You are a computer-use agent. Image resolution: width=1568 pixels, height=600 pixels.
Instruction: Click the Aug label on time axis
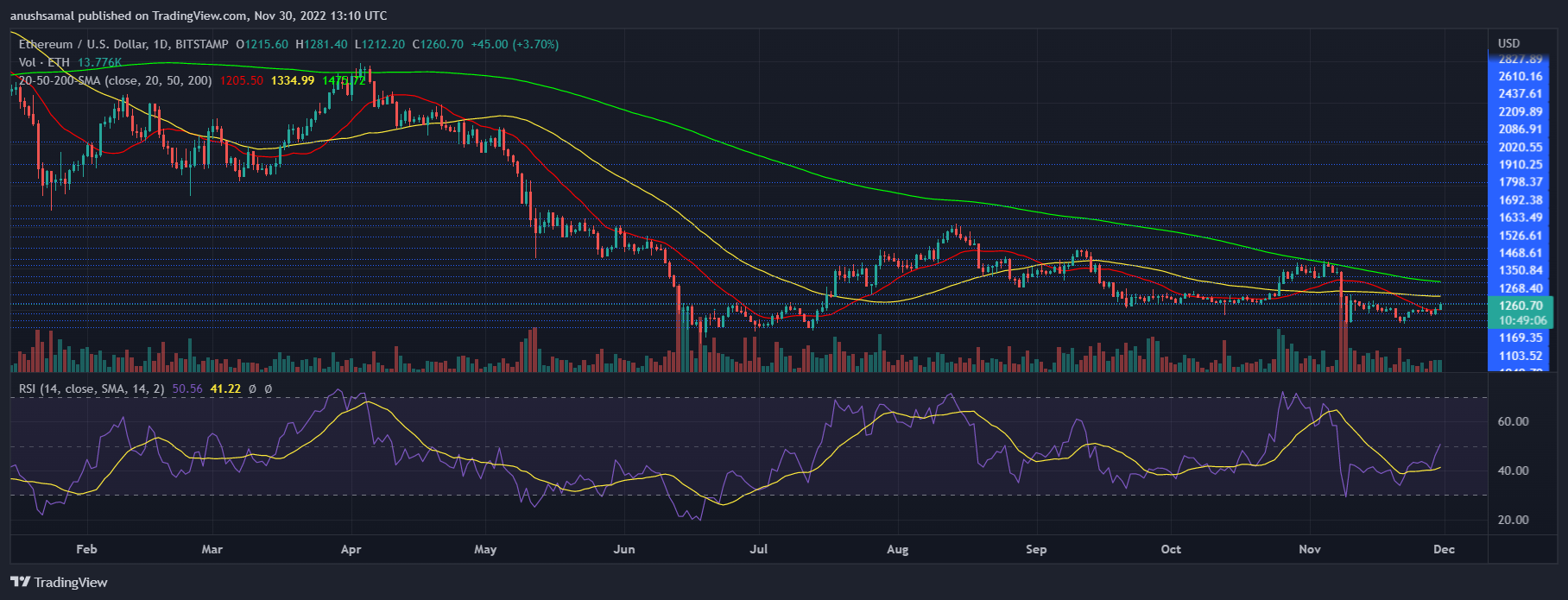[x=897, y=549]
